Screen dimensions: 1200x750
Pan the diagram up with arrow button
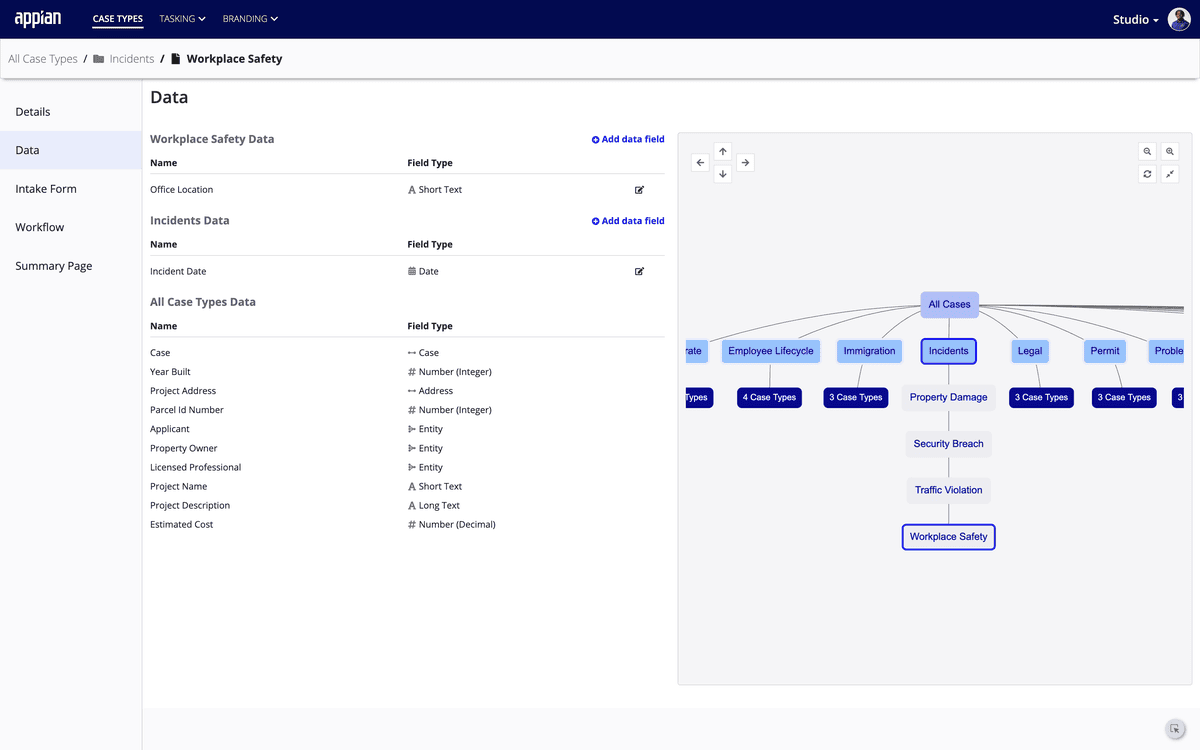723,151
